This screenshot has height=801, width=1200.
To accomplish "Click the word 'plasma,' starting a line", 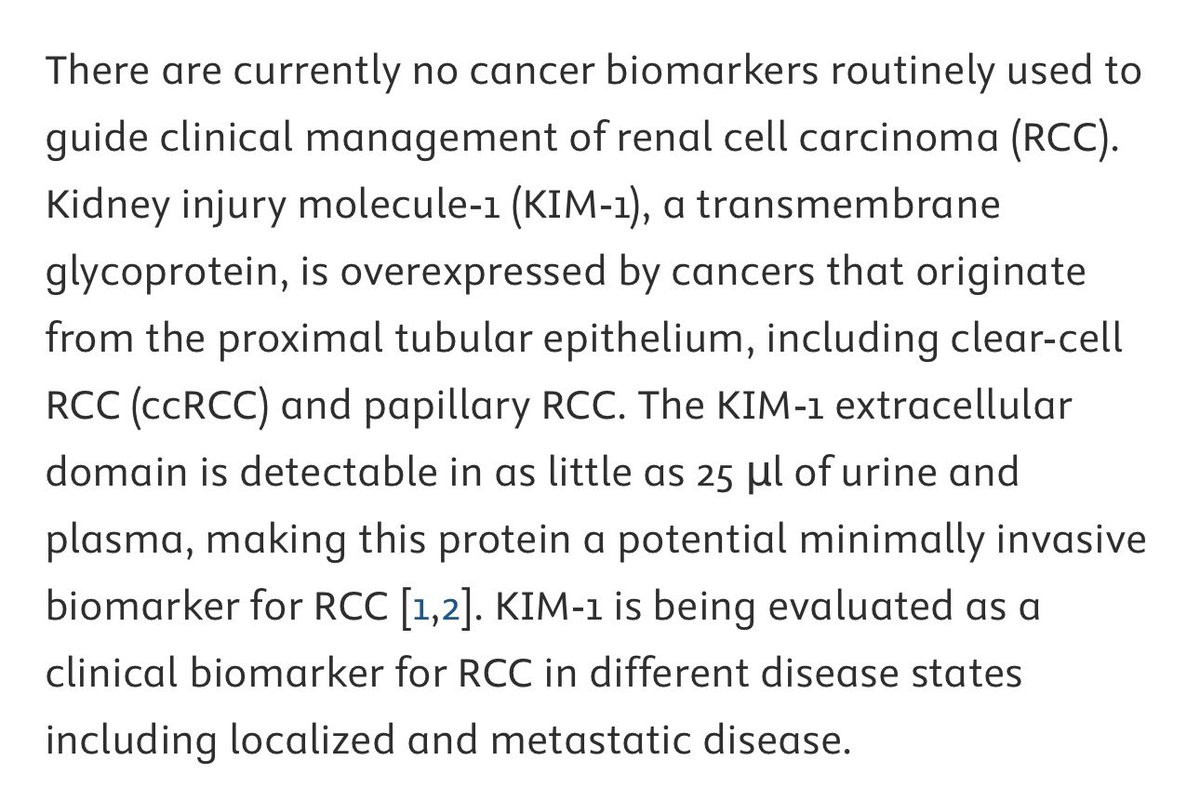I will click(114, 541).
